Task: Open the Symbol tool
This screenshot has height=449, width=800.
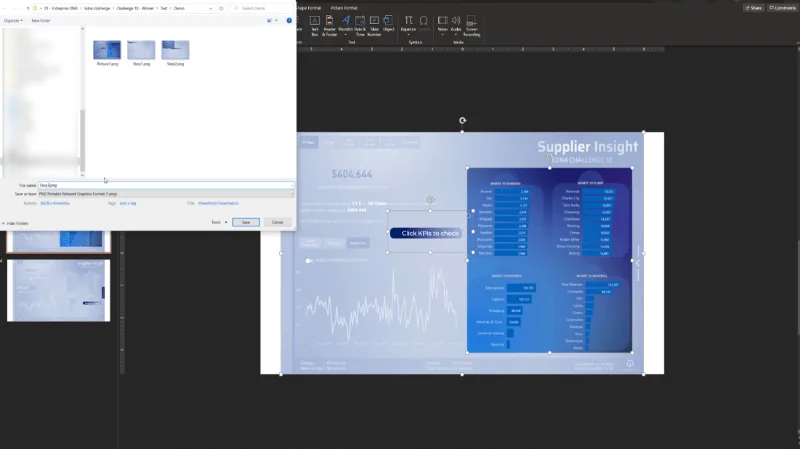Action: tap(423, 23)
